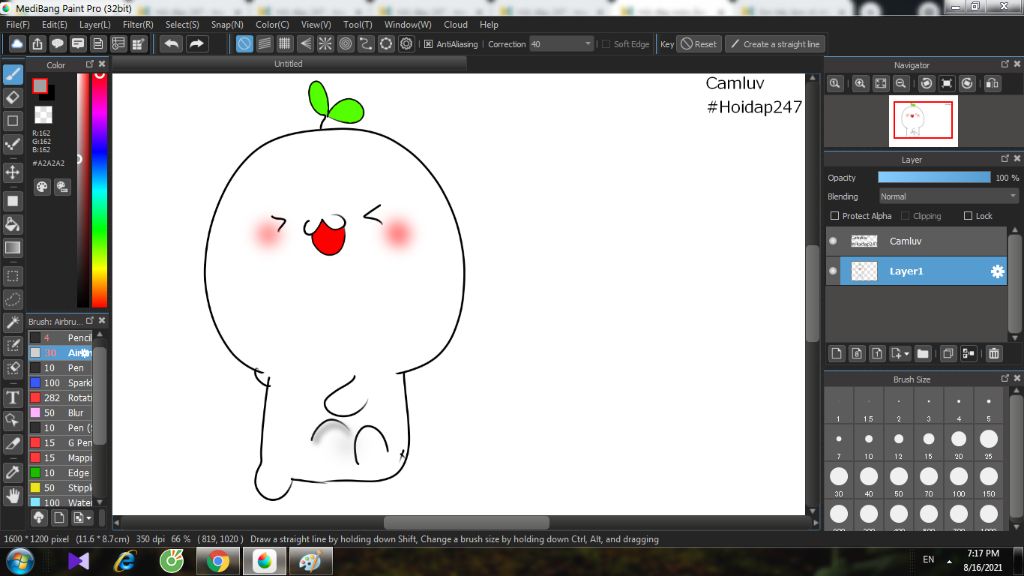Select Pen brush size 10

[60, 368]
